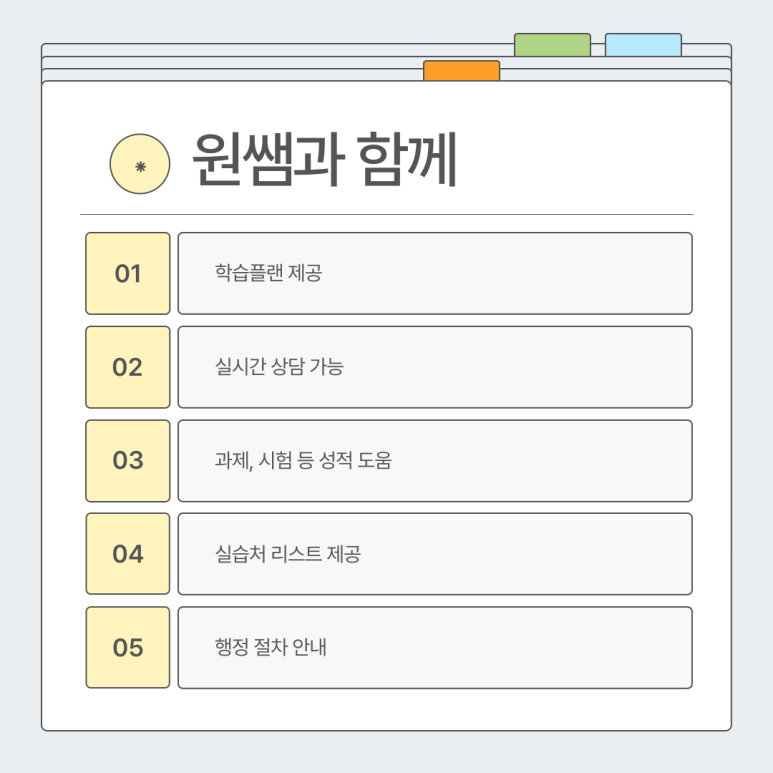Image resolution: width=773 pixels, height=773 pixels.
Task: Open the 실습처 리스트 제공 item
Action: (x=435, y=554)
